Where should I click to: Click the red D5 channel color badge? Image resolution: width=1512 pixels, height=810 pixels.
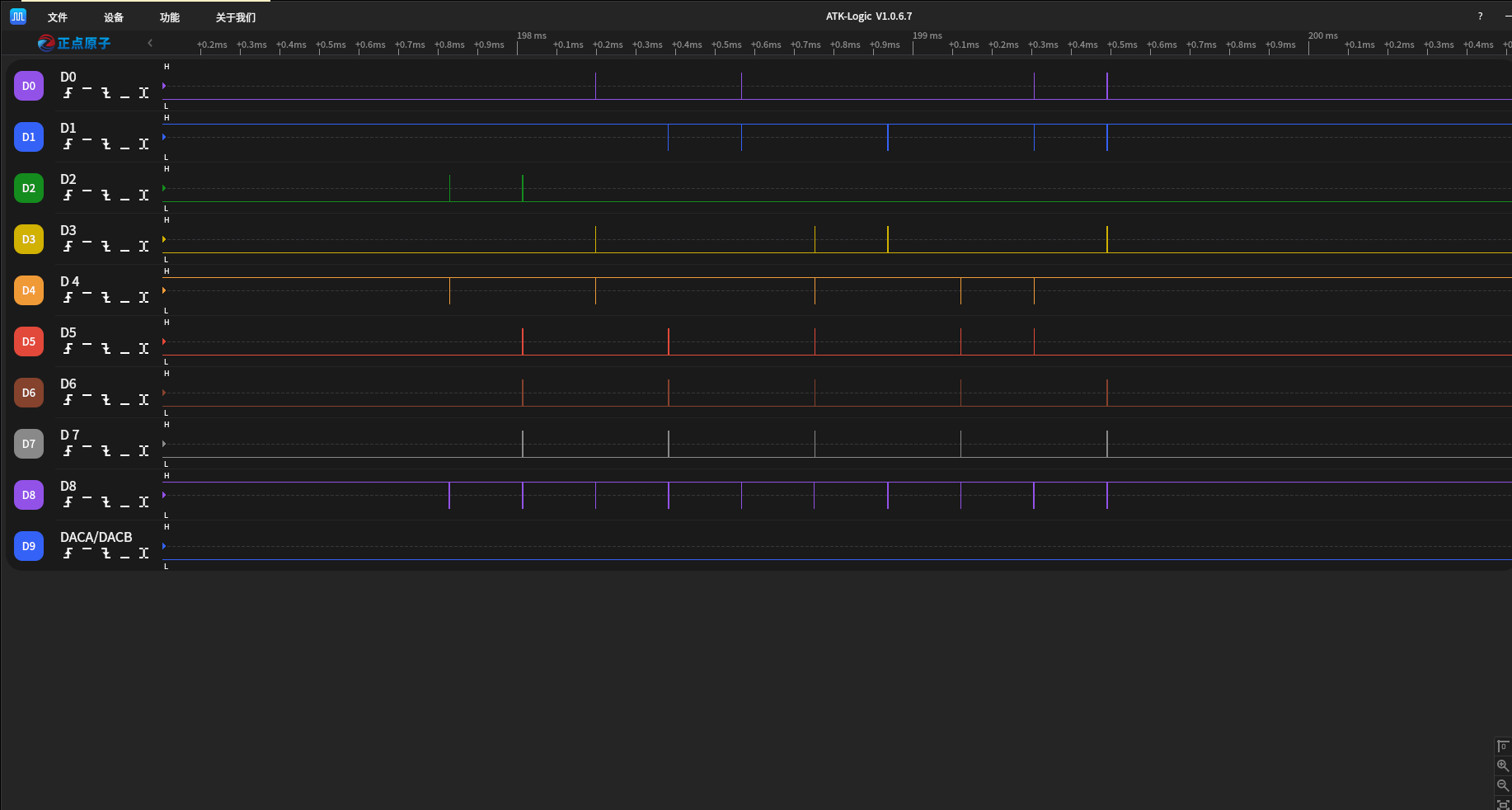[x=29, y=341]
